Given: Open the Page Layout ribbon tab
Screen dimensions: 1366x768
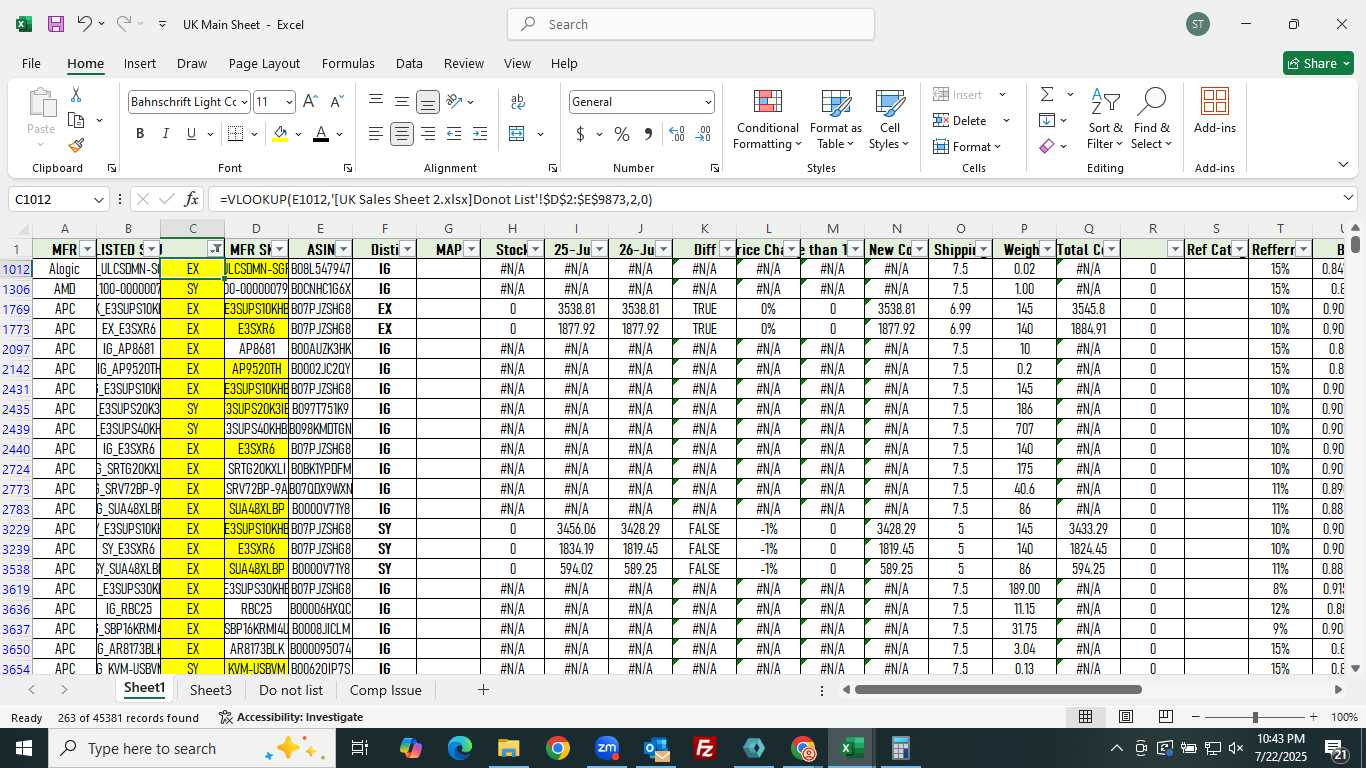Looking at the screenshot, I should click(264, 63).
